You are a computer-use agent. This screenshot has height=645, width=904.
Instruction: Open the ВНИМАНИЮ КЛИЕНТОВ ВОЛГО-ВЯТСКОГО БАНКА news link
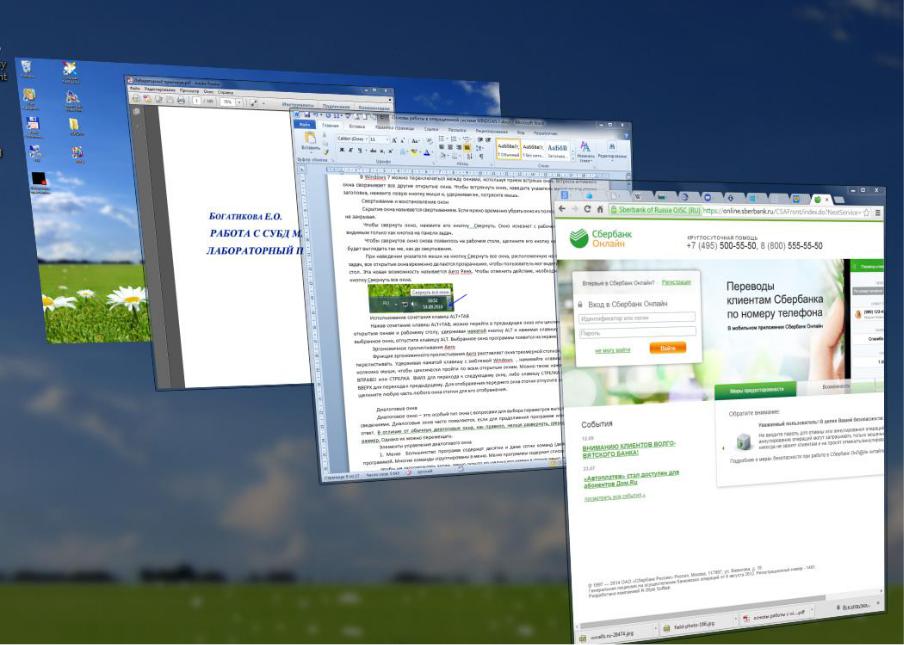click(628, 448)
